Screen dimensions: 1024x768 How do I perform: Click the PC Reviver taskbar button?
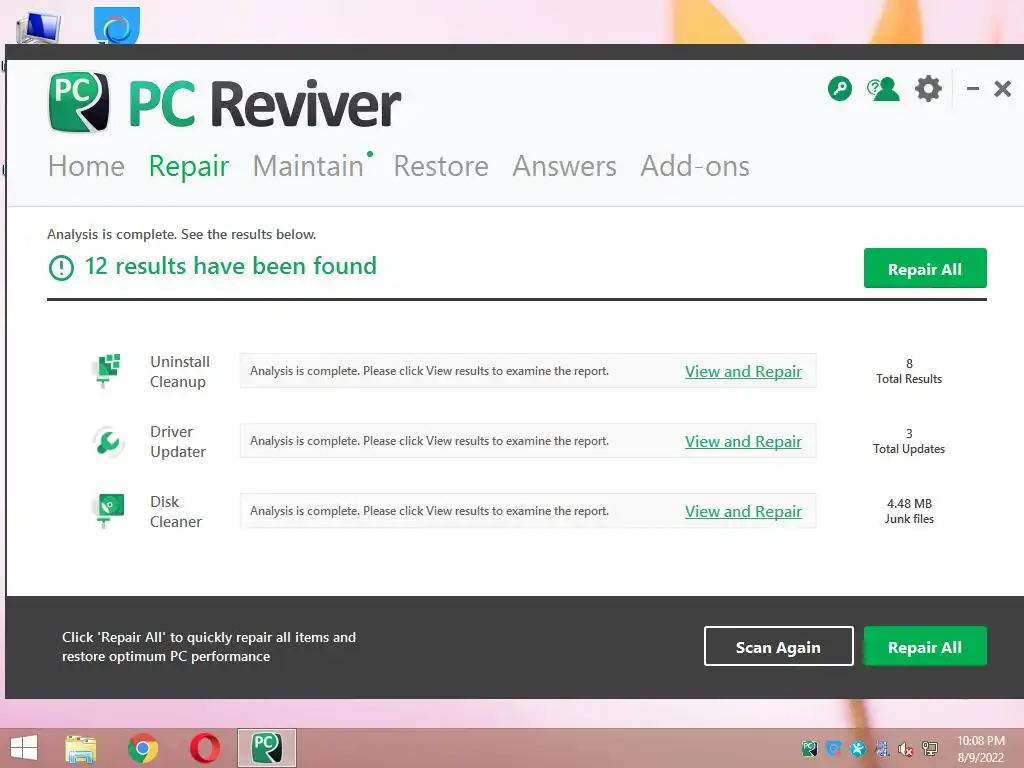(266, 748)
